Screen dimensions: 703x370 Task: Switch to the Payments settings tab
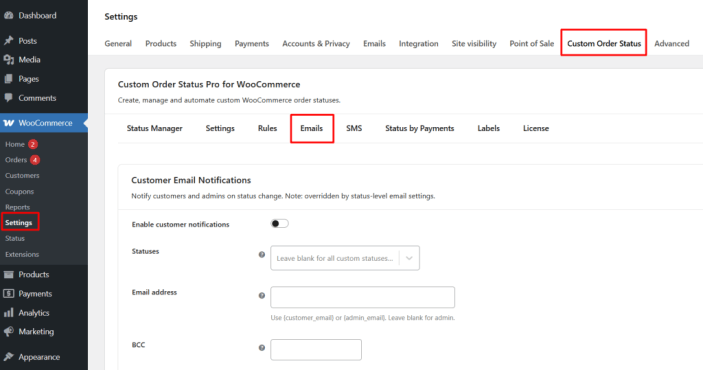coord(252,44)
